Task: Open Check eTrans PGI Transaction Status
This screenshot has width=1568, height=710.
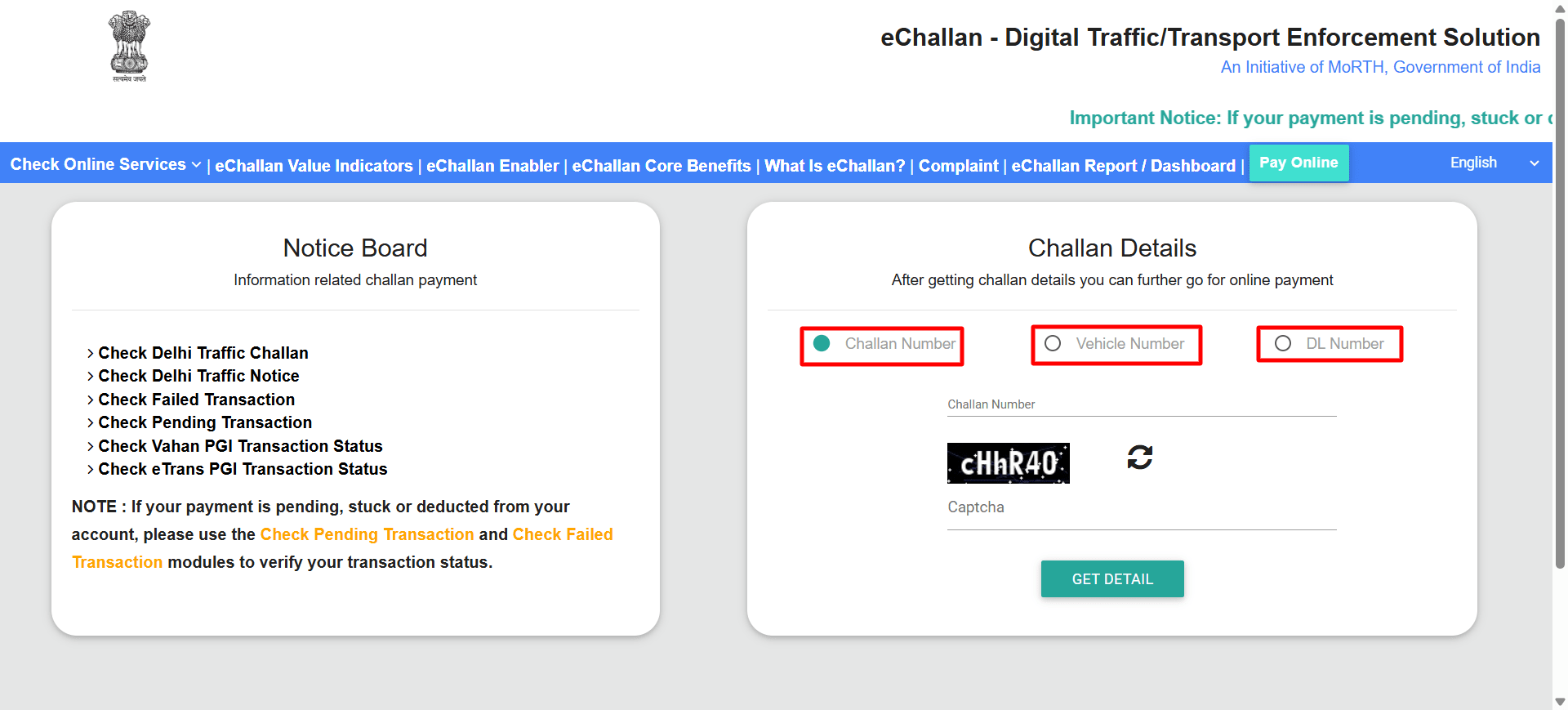Action: point(243,469)
